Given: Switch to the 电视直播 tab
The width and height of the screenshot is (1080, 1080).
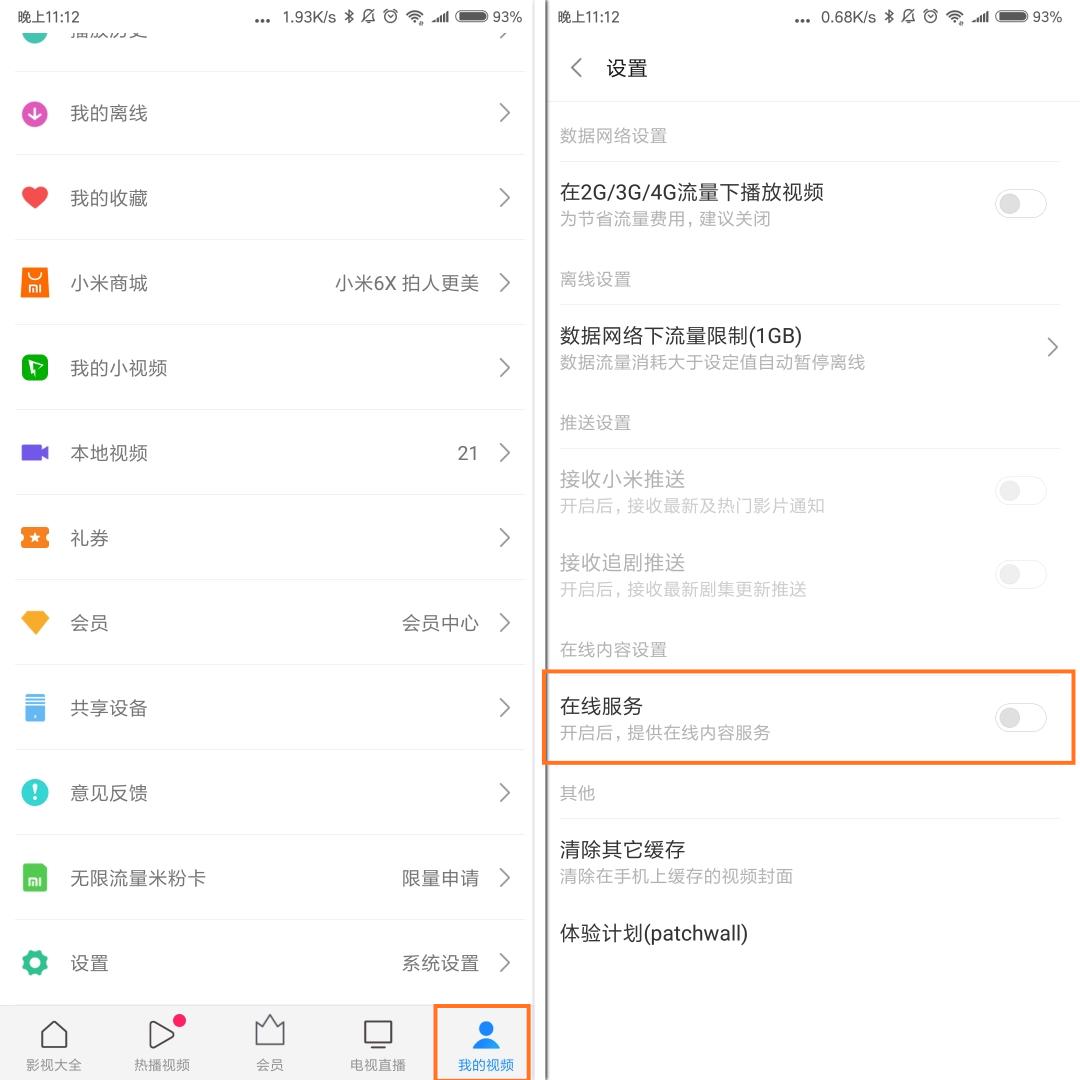Looking at the screenshot, I should (377, 1043).
